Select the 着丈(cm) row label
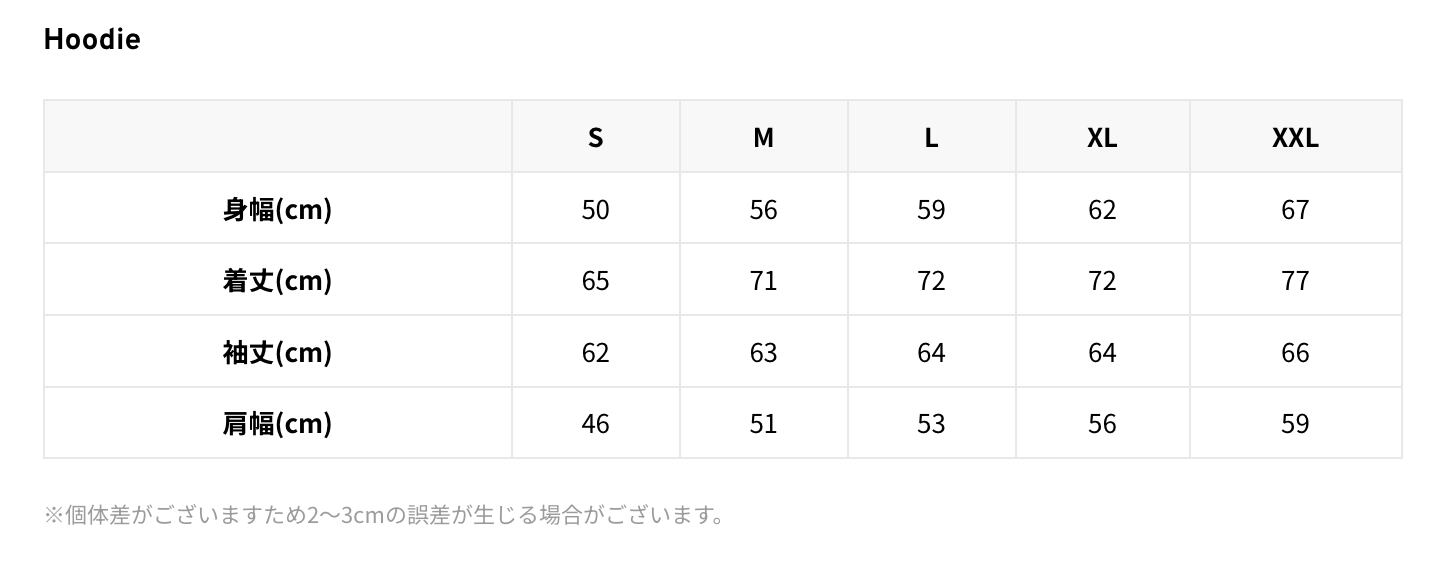The image size is (1448, 574). point(277,280)
